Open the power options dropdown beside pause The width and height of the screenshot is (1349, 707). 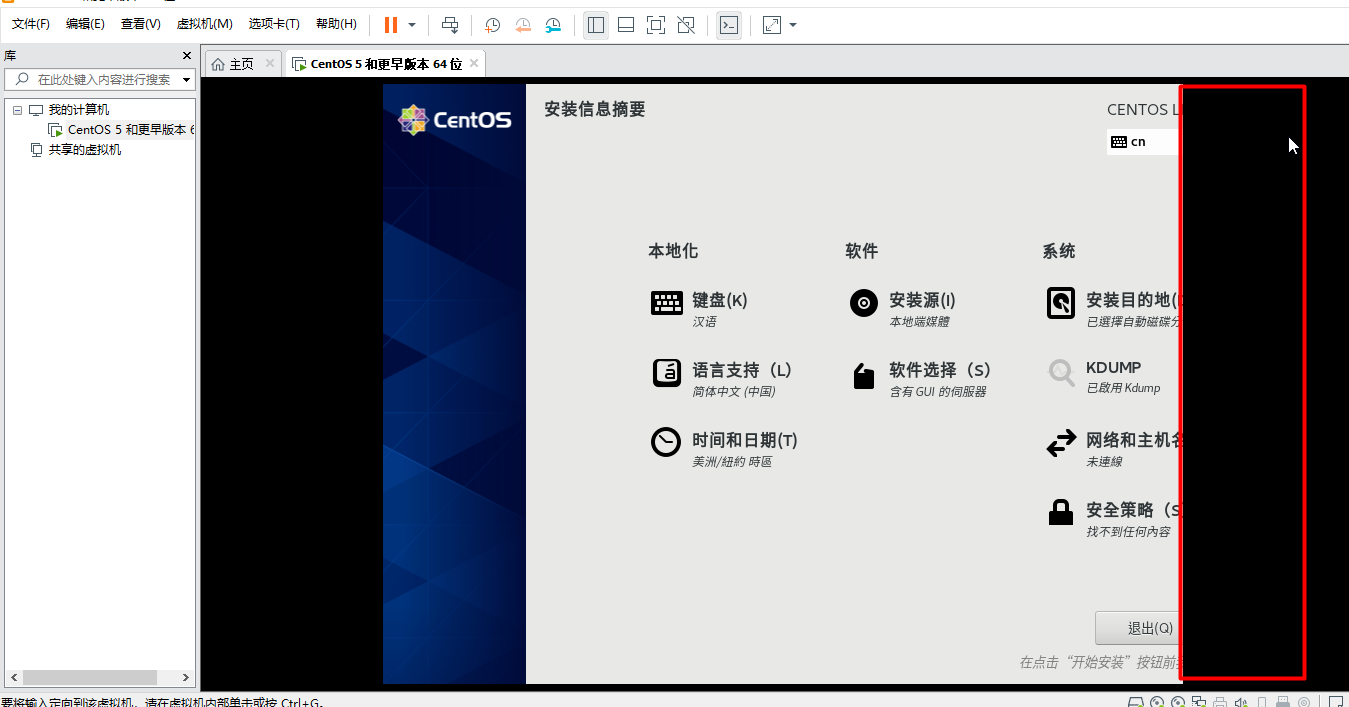point(412,25)
